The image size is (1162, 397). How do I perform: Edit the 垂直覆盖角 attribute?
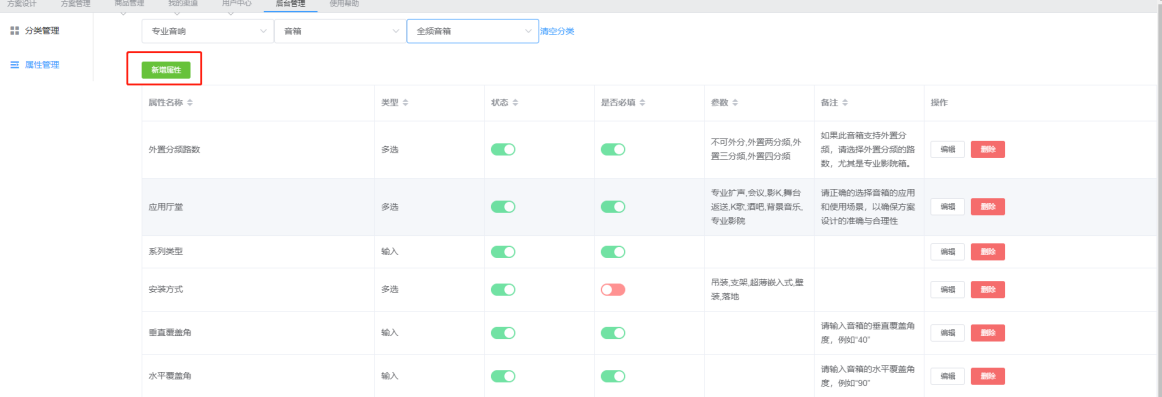click(x=947, y=333)
